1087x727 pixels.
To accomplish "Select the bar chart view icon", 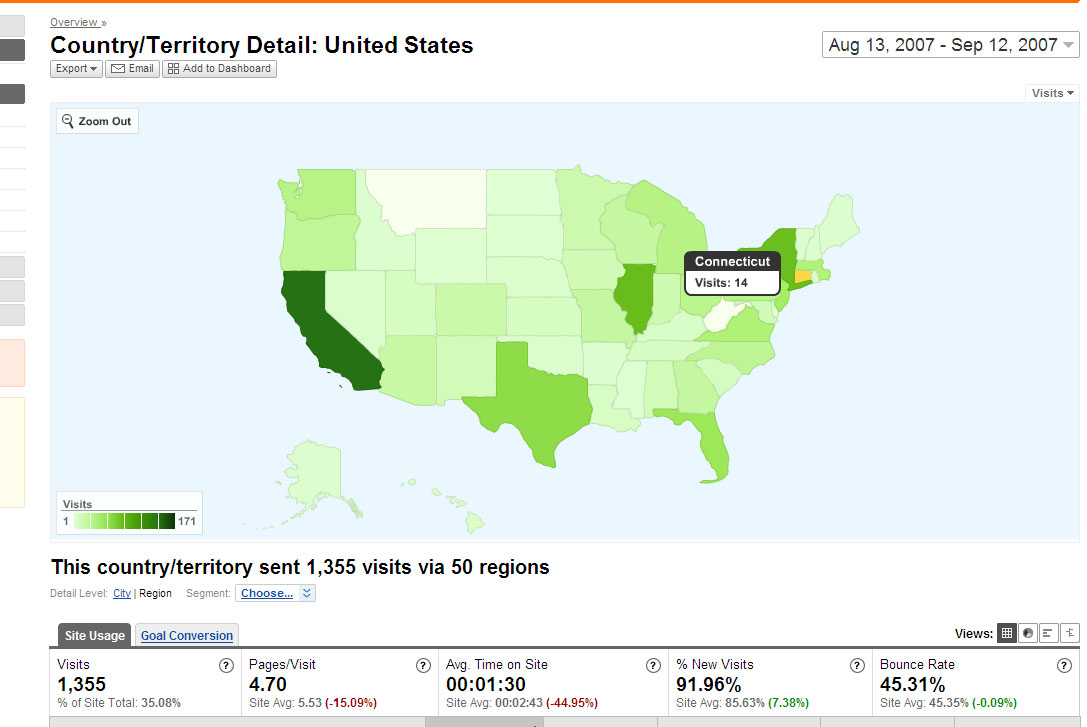I will click(1049, 633).
